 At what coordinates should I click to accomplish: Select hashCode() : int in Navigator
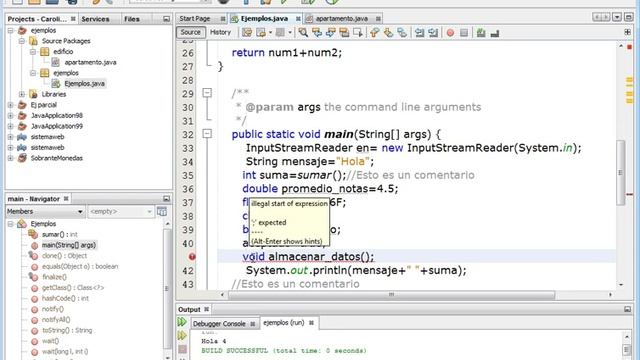[x=65, y=298]
